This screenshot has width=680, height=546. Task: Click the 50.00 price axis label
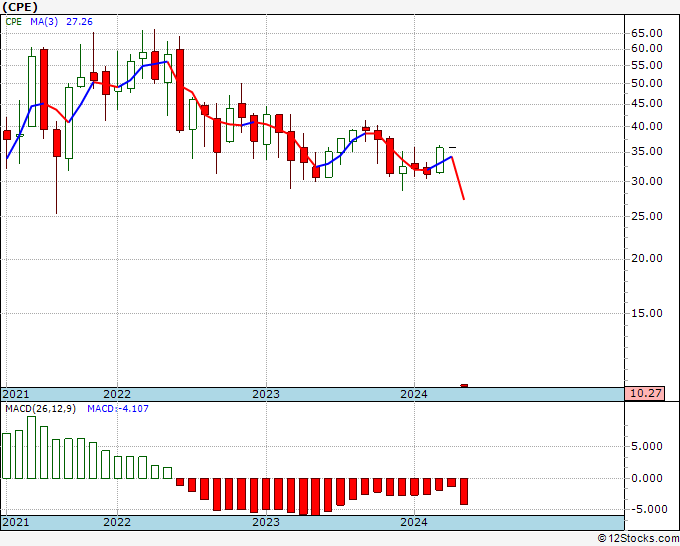tap(647, 83)
